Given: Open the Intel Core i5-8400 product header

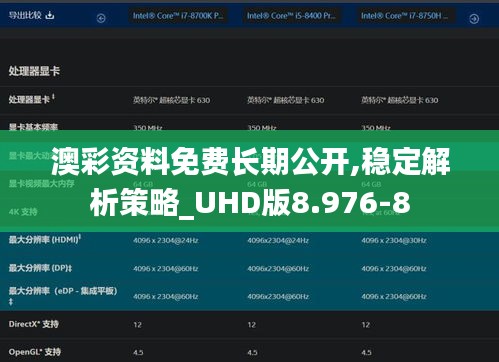Looking at the screenshot, I should 291,16.
